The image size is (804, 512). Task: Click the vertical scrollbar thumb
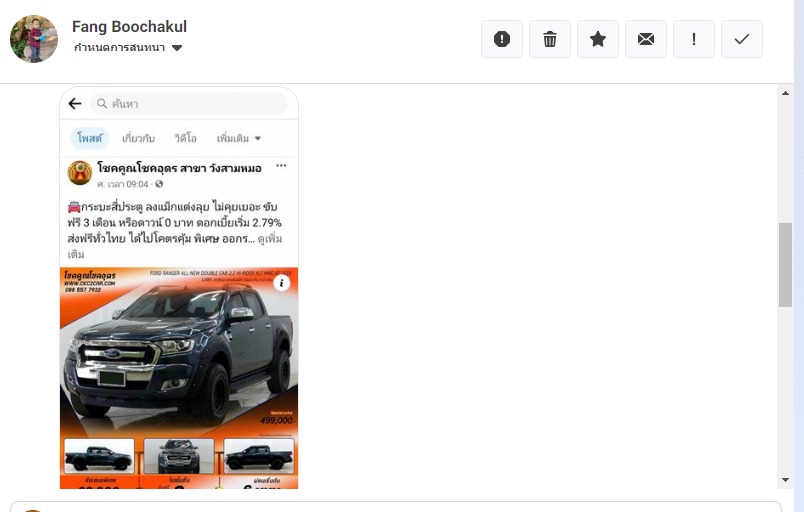point(785,264)
